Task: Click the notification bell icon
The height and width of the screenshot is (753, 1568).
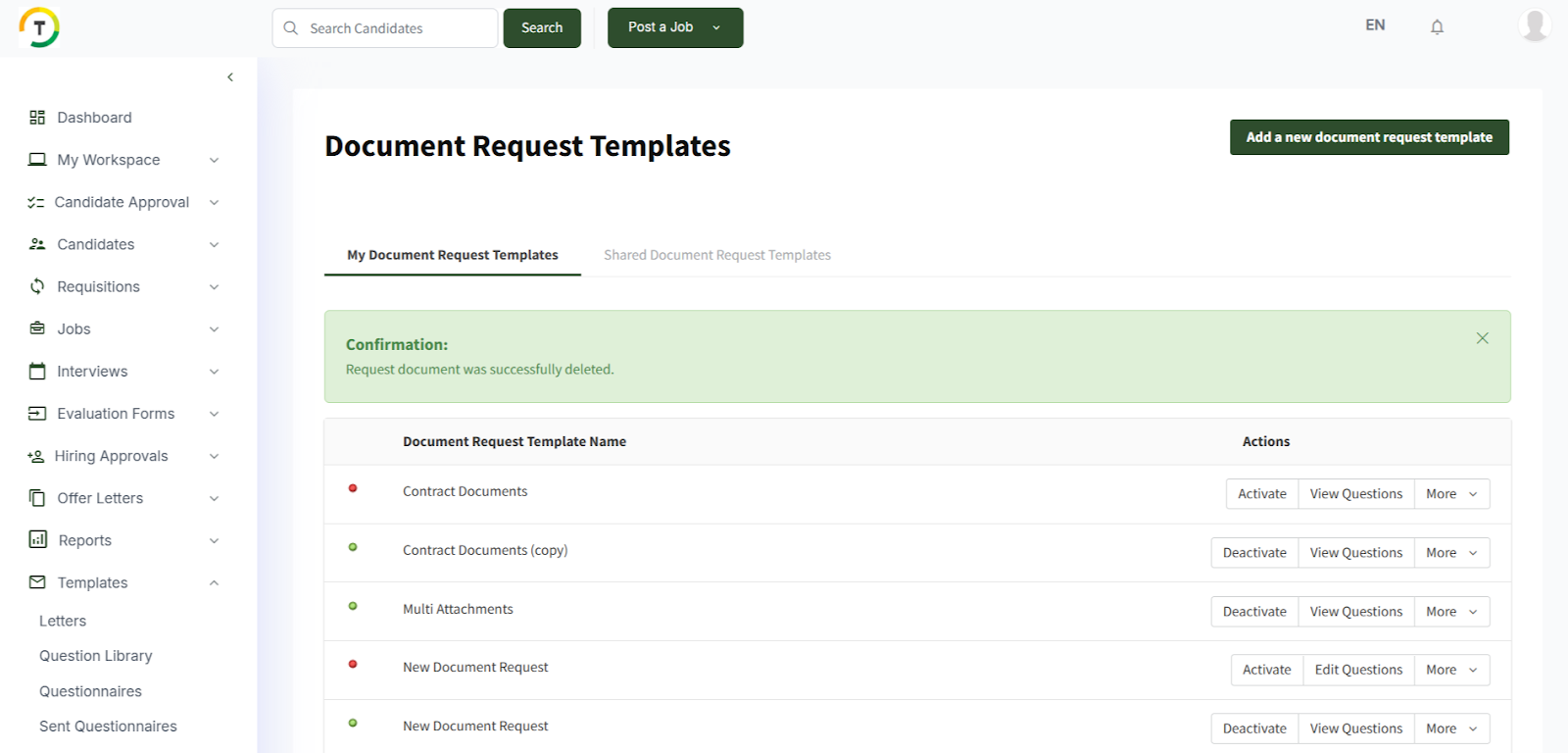Action: pyautogui.click(x=1437, y=27)
